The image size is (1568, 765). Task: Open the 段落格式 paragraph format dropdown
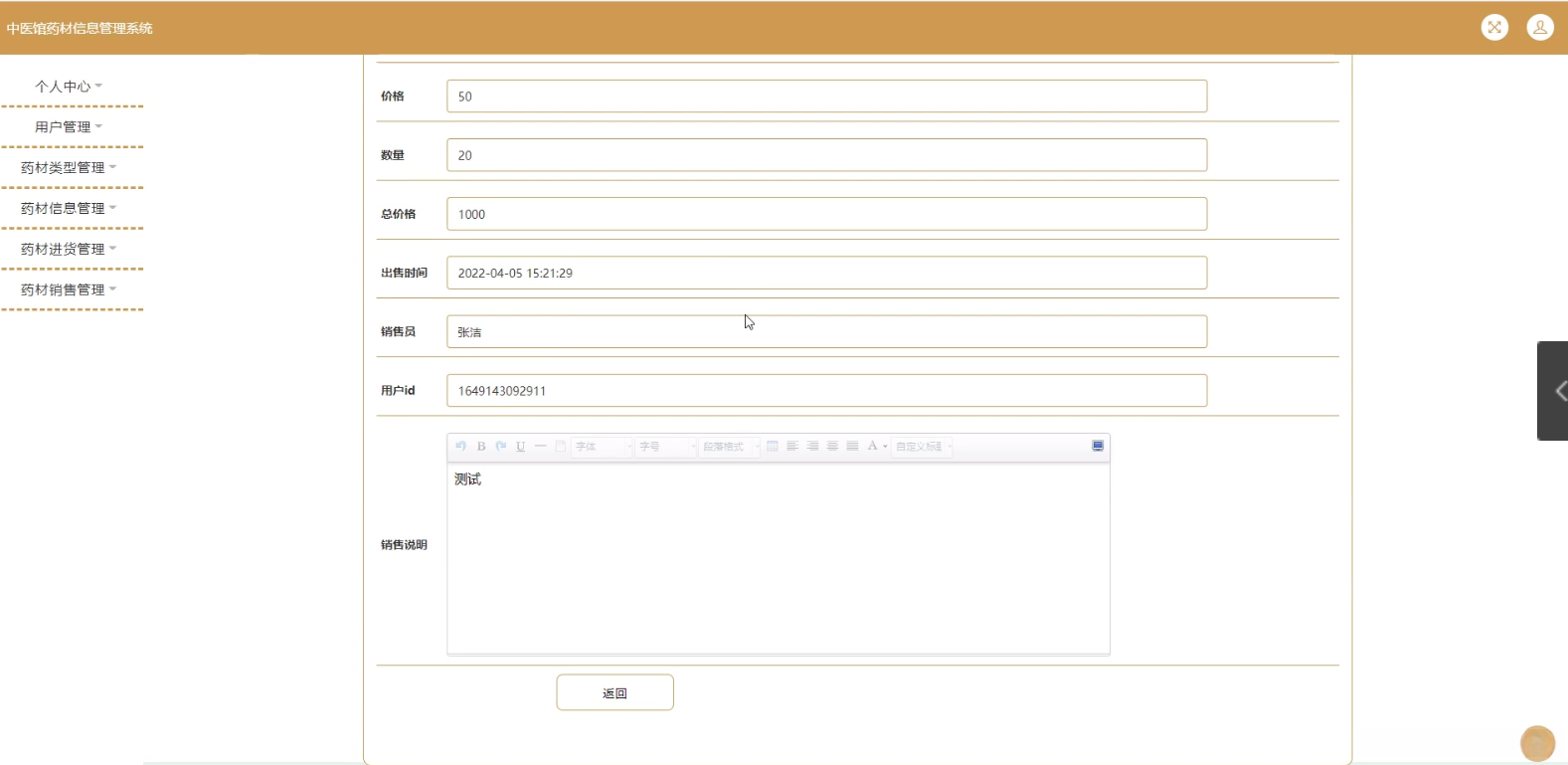730,447
